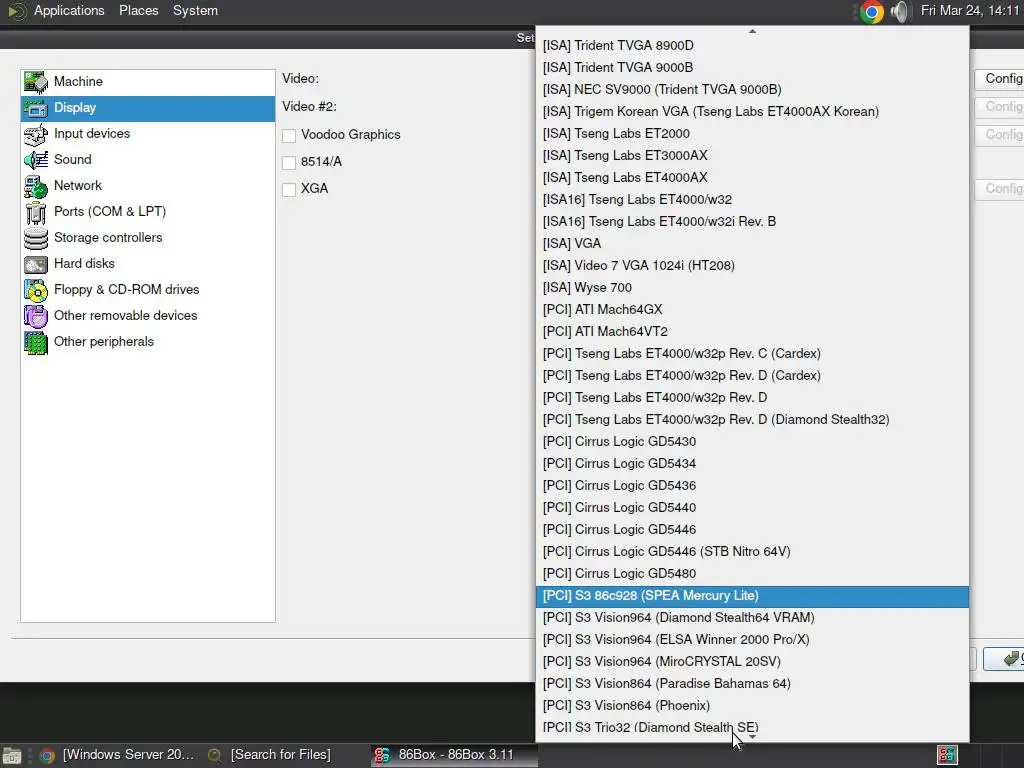The width and height of the screenshot is (1024, 768).
Task: Enable the Voodoo Graphics checkbox
Action: click(x=289, y=135)
